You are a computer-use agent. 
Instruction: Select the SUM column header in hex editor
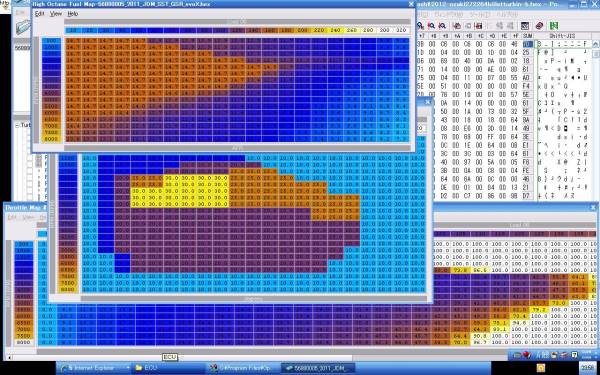click(x=528, y=36)
